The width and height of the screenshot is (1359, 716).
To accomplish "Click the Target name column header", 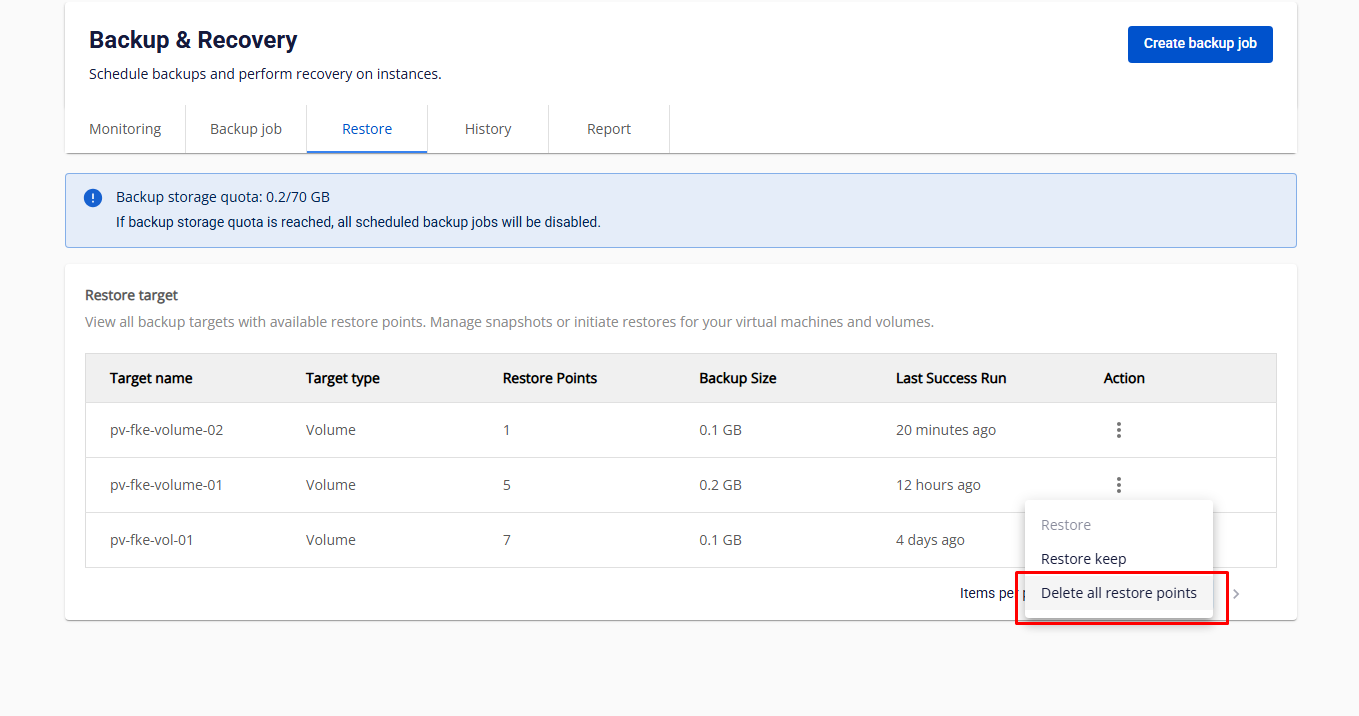I will (x=151, y=378).
